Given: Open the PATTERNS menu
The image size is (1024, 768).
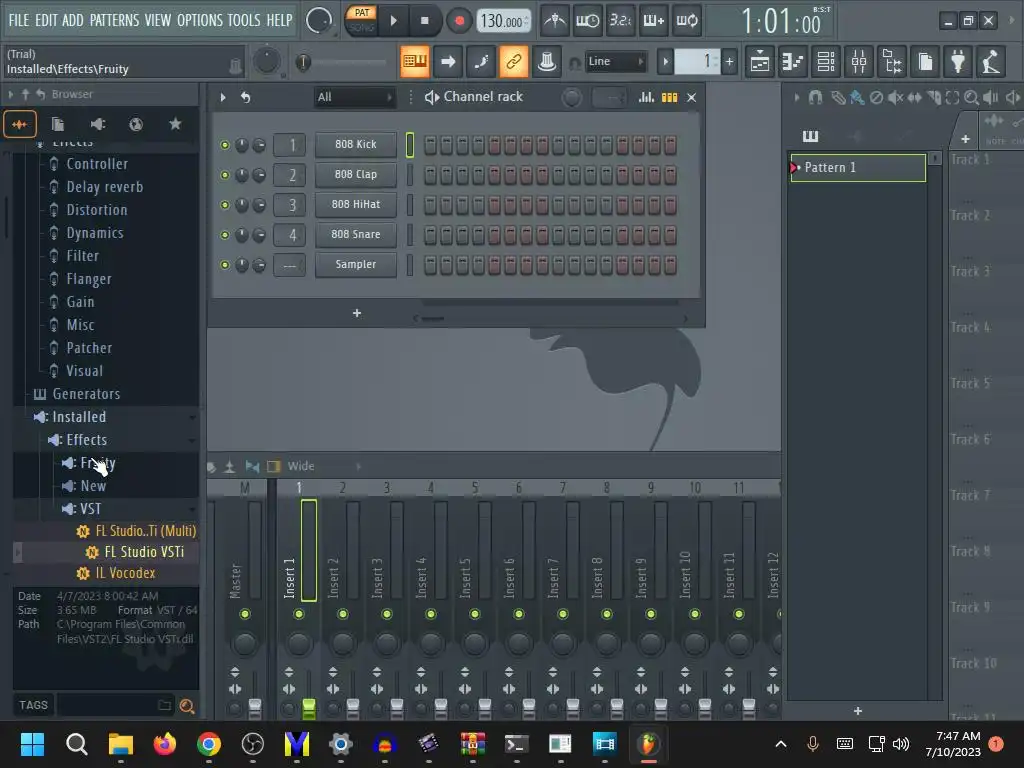Looking at the screenshot, I should click(114, 20).
